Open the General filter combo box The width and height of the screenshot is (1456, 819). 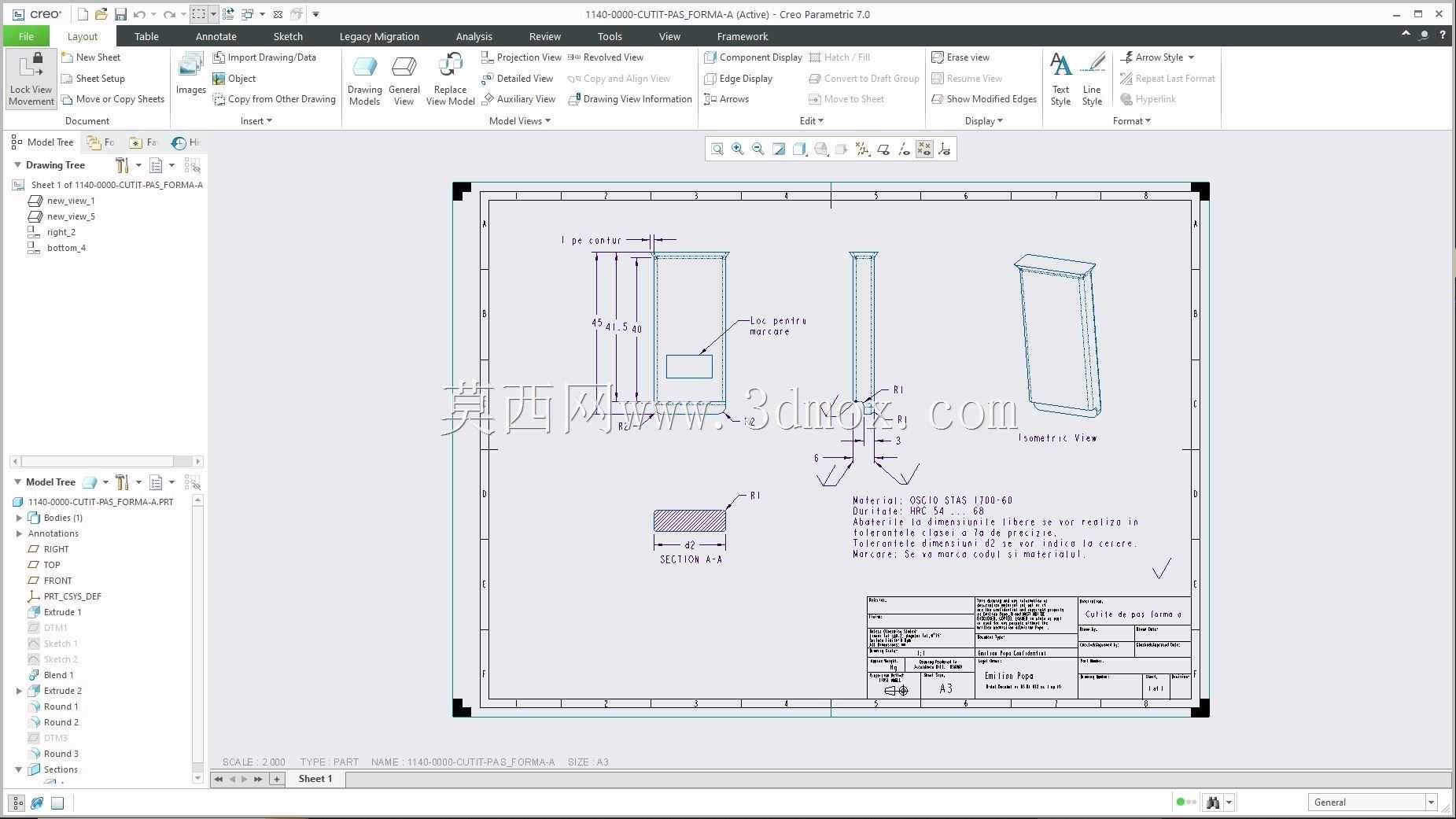[1373, 802]
